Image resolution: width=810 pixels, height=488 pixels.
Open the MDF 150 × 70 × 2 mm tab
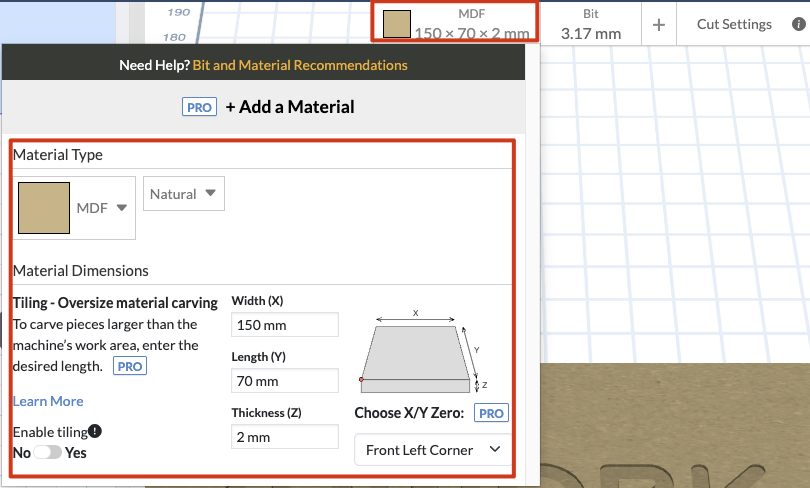(456, 22)
